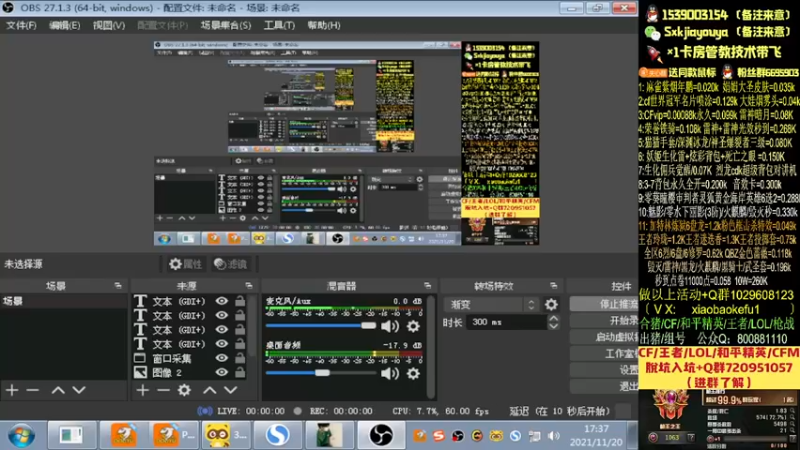The image size is (800, 450).
Task: Open the 视图(V) menu
Action: [109, 25]
